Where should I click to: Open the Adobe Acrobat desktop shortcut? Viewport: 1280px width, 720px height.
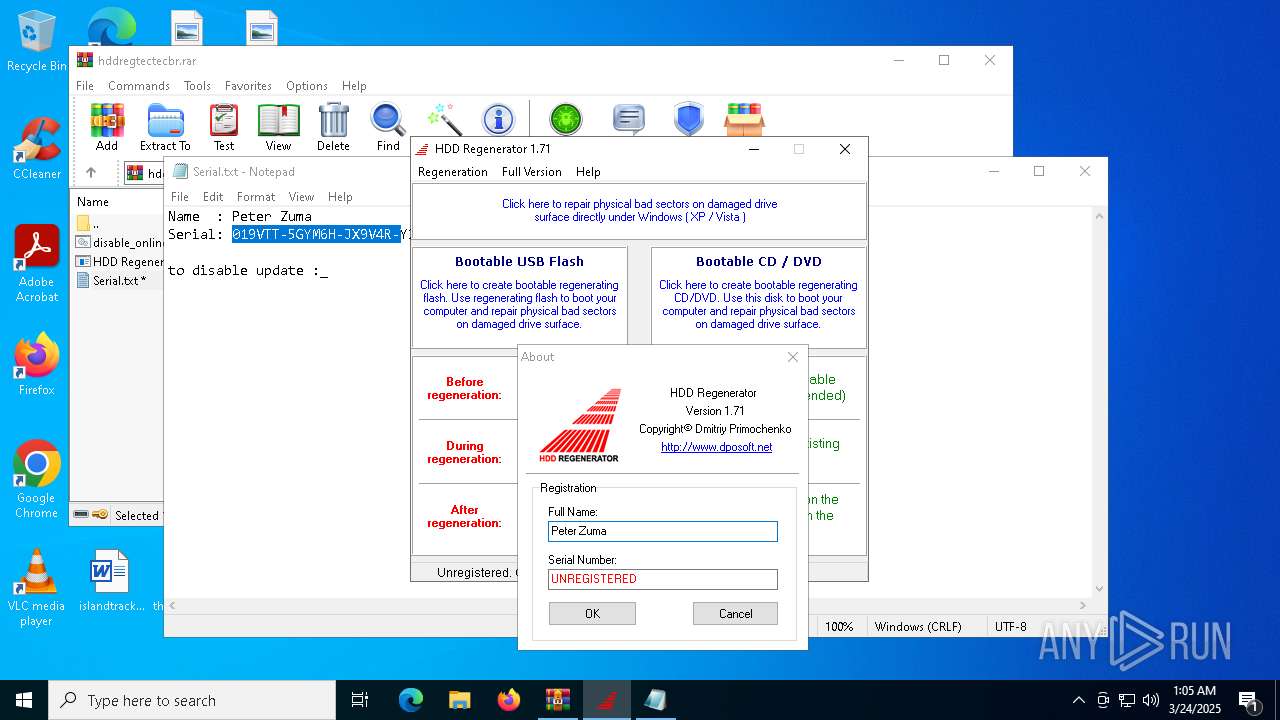point(37,264)
